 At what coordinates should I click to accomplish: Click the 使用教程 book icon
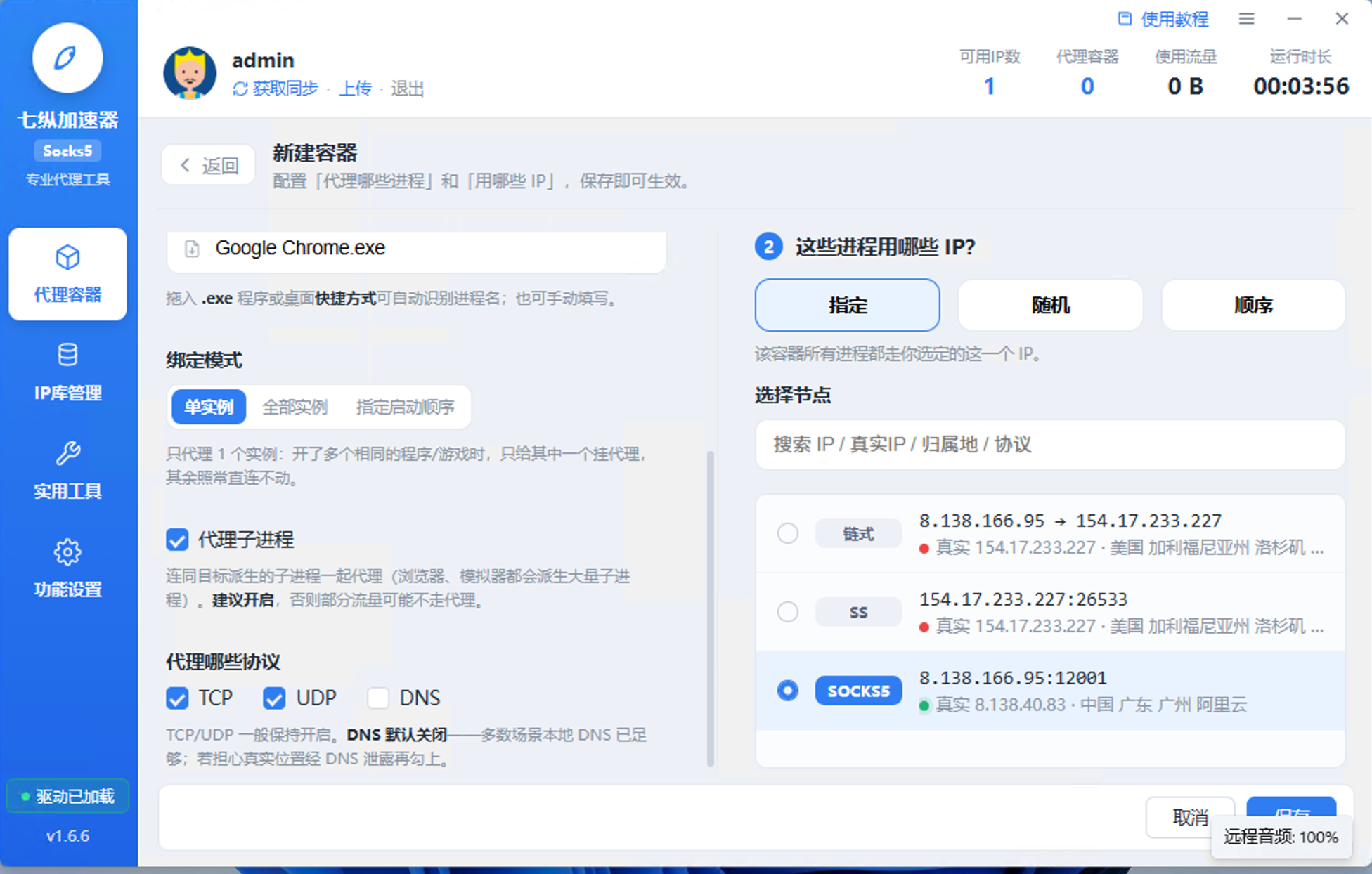coord(1125,19)
